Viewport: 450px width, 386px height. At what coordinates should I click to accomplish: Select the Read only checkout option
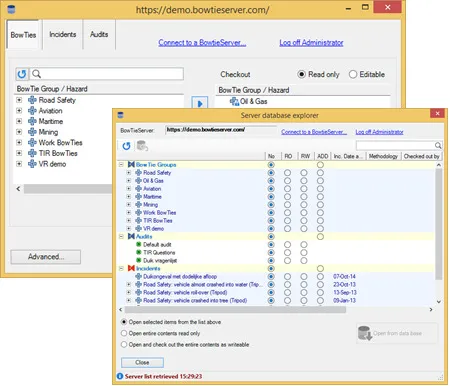point(301,74)
